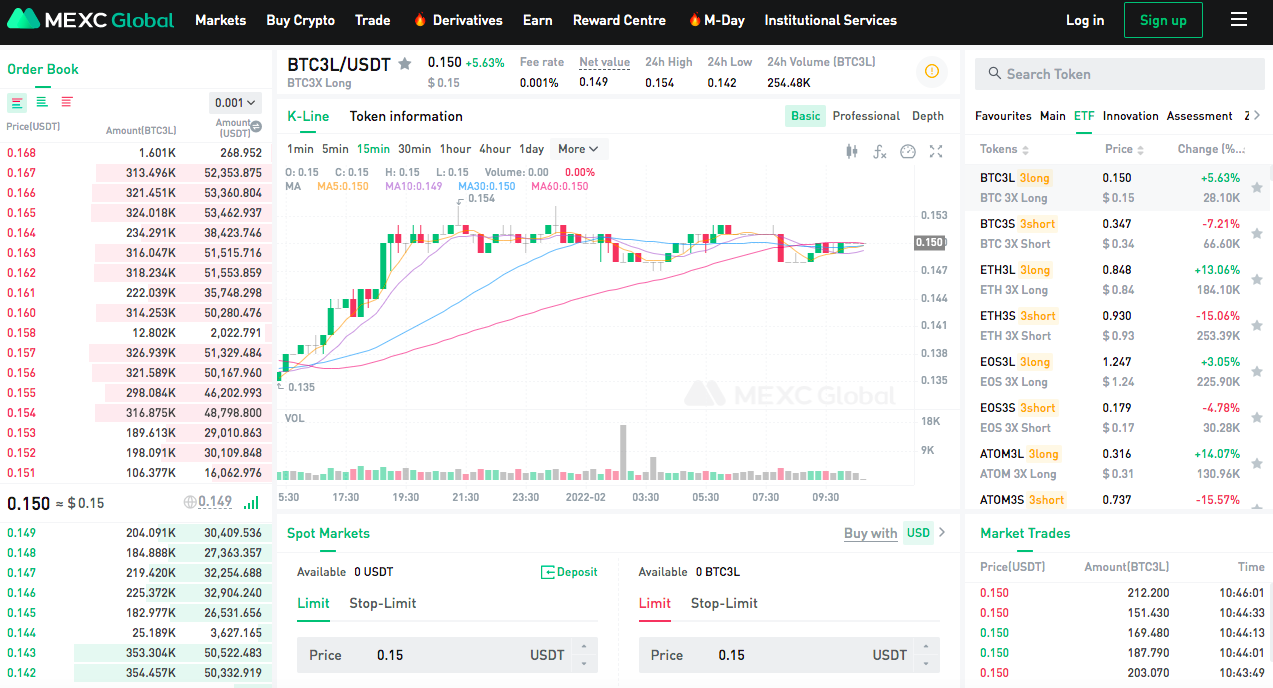Open Institutional Services

pyautogui.click(x=830, y=20)
